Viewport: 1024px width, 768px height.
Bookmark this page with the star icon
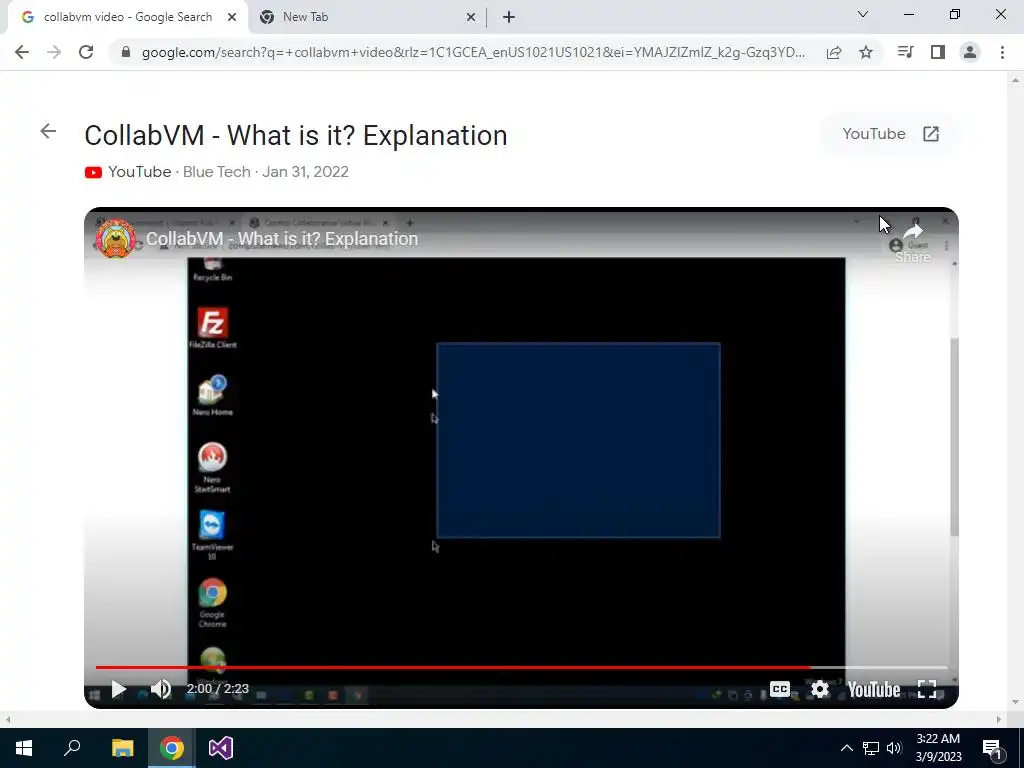[866, 52]
